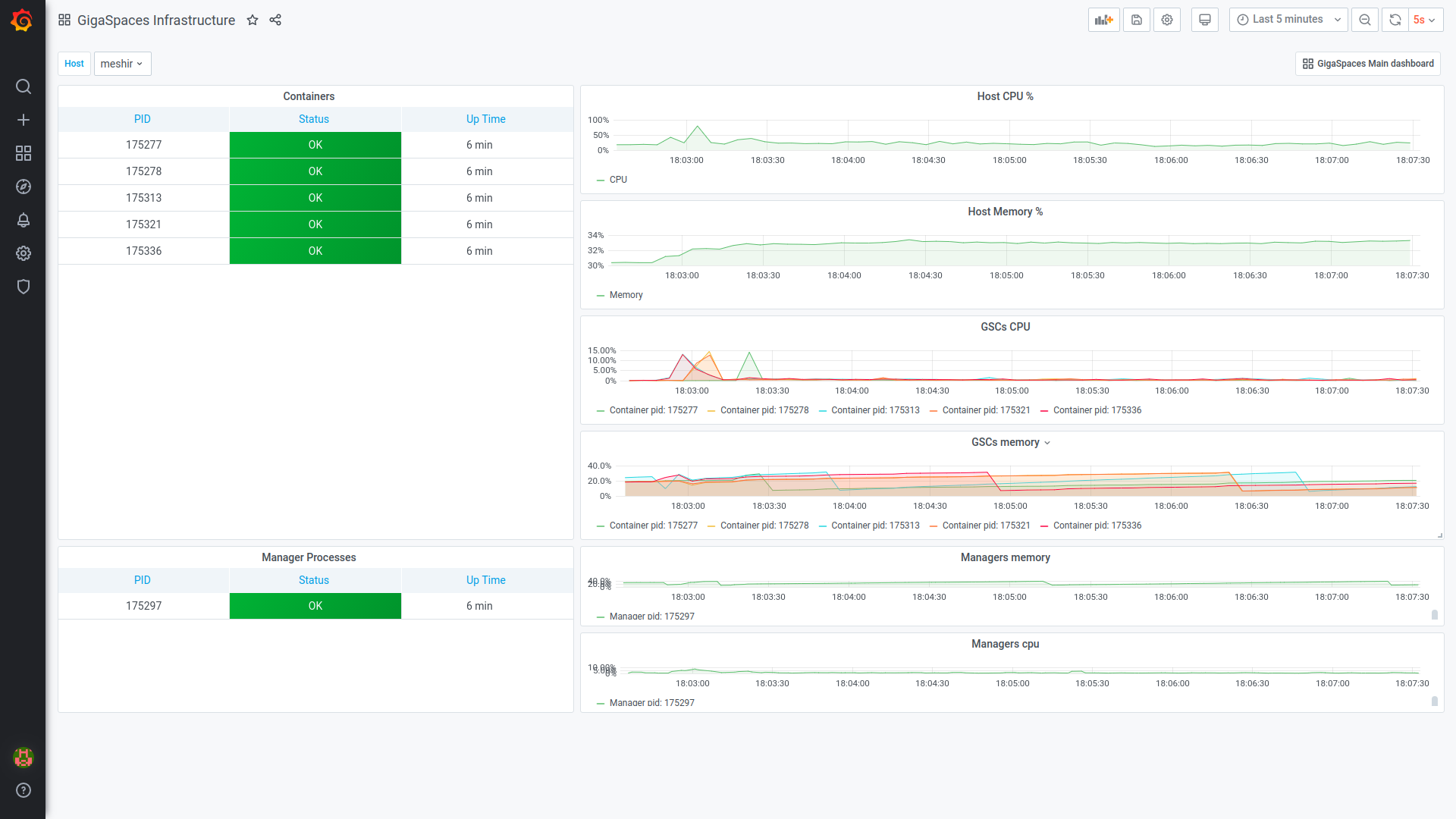Click the GSCs memory panel resize handle

click(x=1439, y=535)
